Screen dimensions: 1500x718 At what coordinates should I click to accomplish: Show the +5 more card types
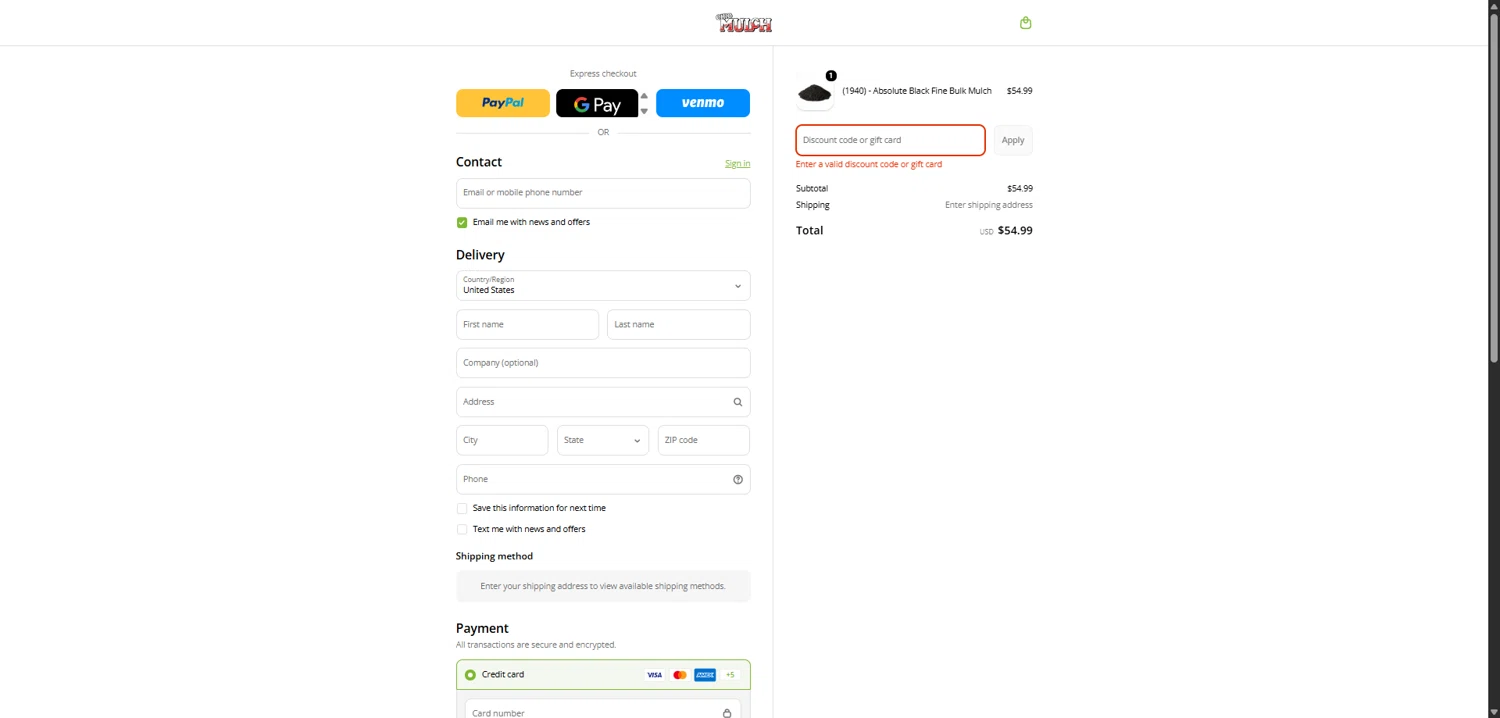coord(730,675)
